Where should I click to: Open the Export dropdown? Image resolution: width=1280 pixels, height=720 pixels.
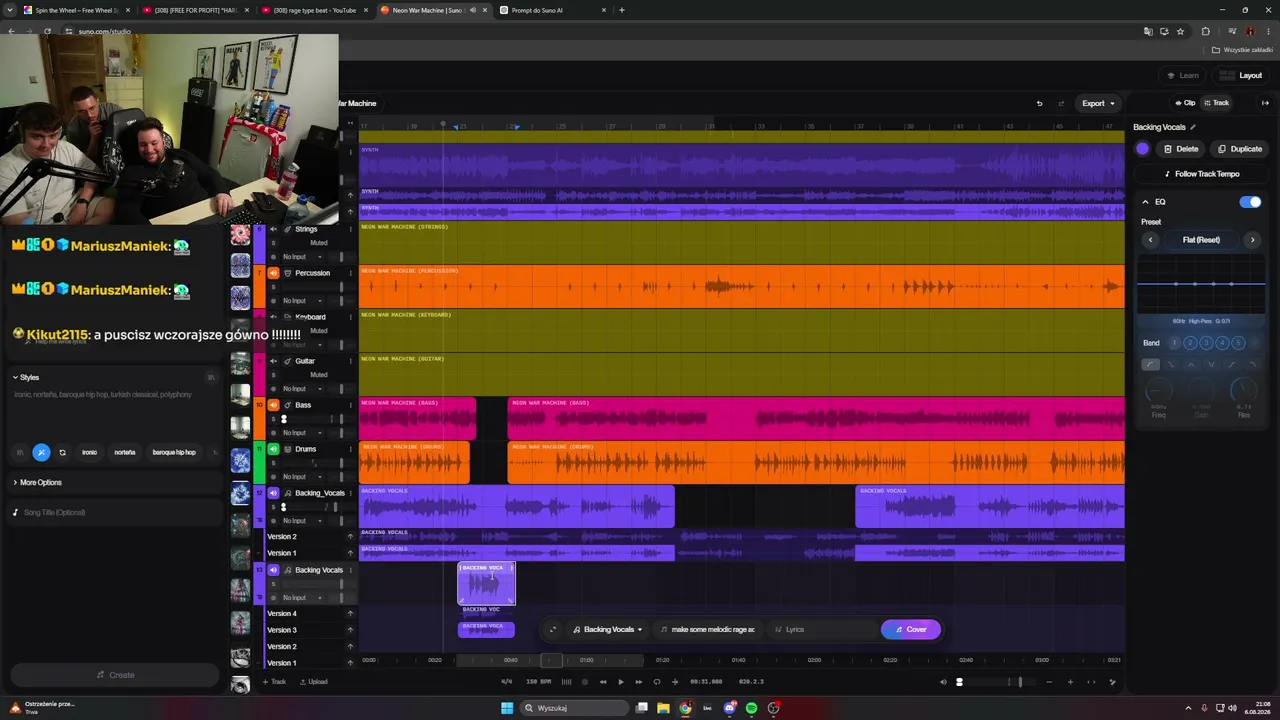1098,103
